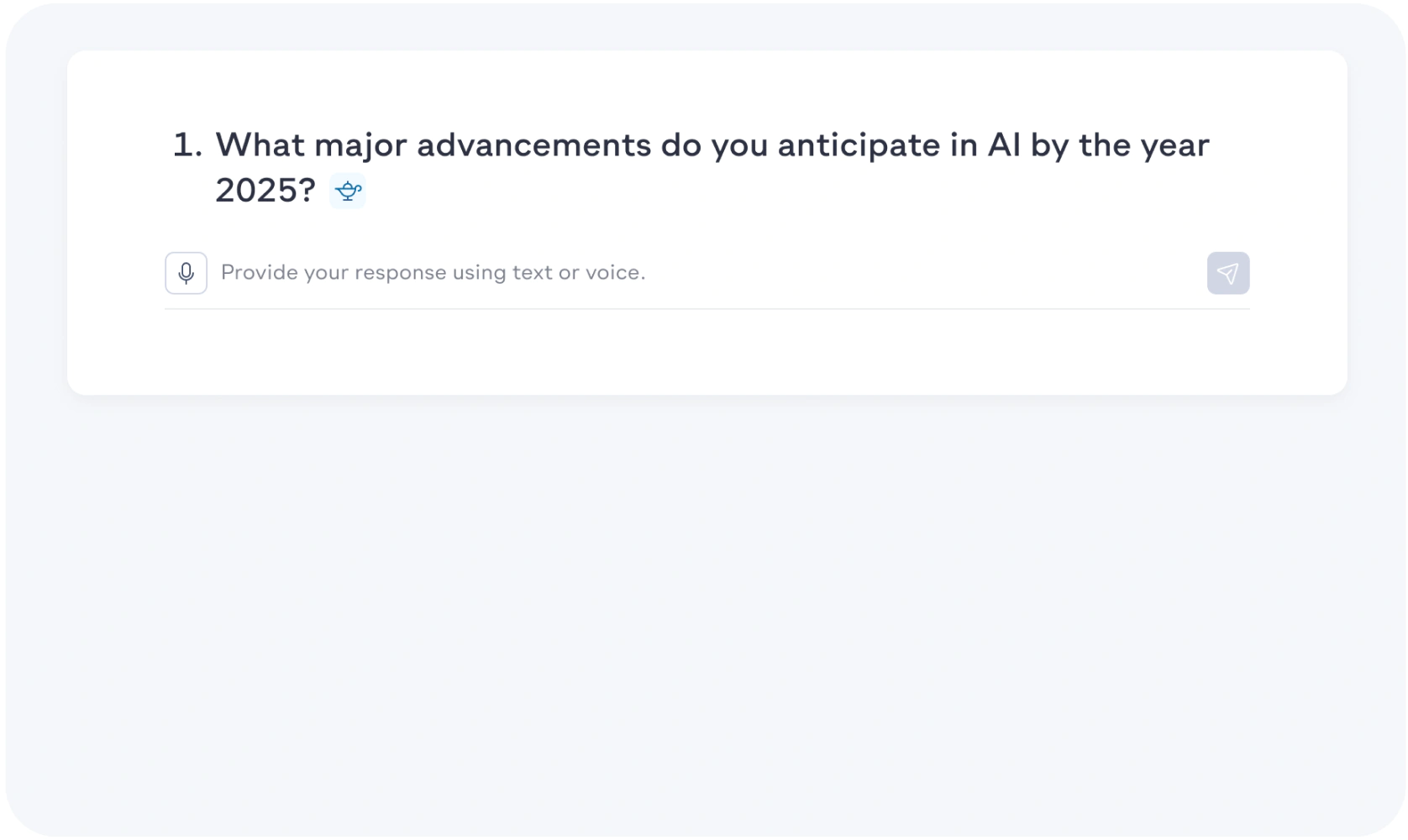The width and height of the screenshot is (1408, 840).
Task: Submit the response using the send button
Action: [1227, 273]
